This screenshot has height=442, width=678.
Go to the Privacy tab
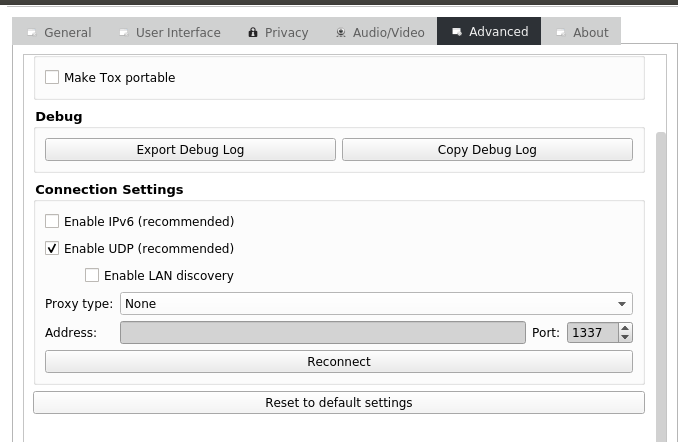[278, 32]
